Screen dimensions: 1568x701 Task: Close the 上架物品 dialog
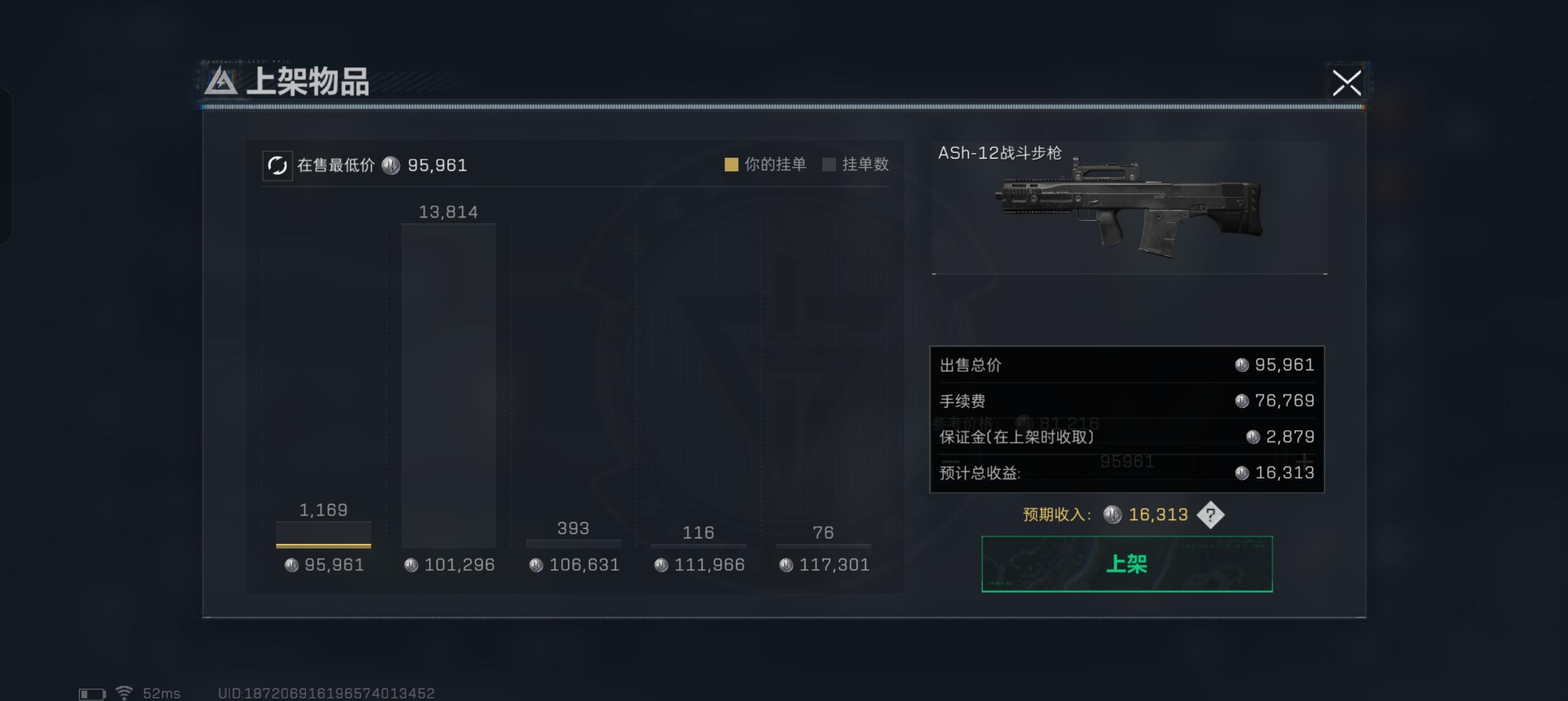pyautogui.click(x=1346, y=83)
